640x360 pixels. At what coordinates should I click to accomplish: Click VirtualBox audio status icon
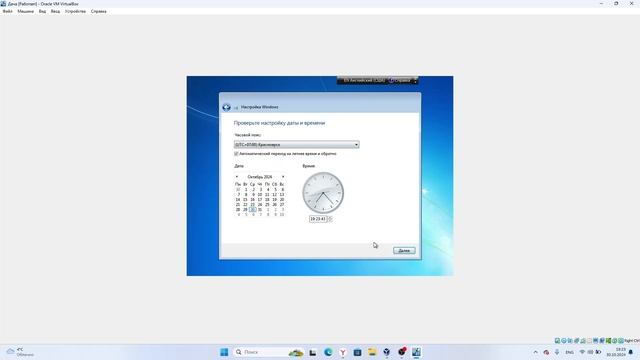coord(570,340)
